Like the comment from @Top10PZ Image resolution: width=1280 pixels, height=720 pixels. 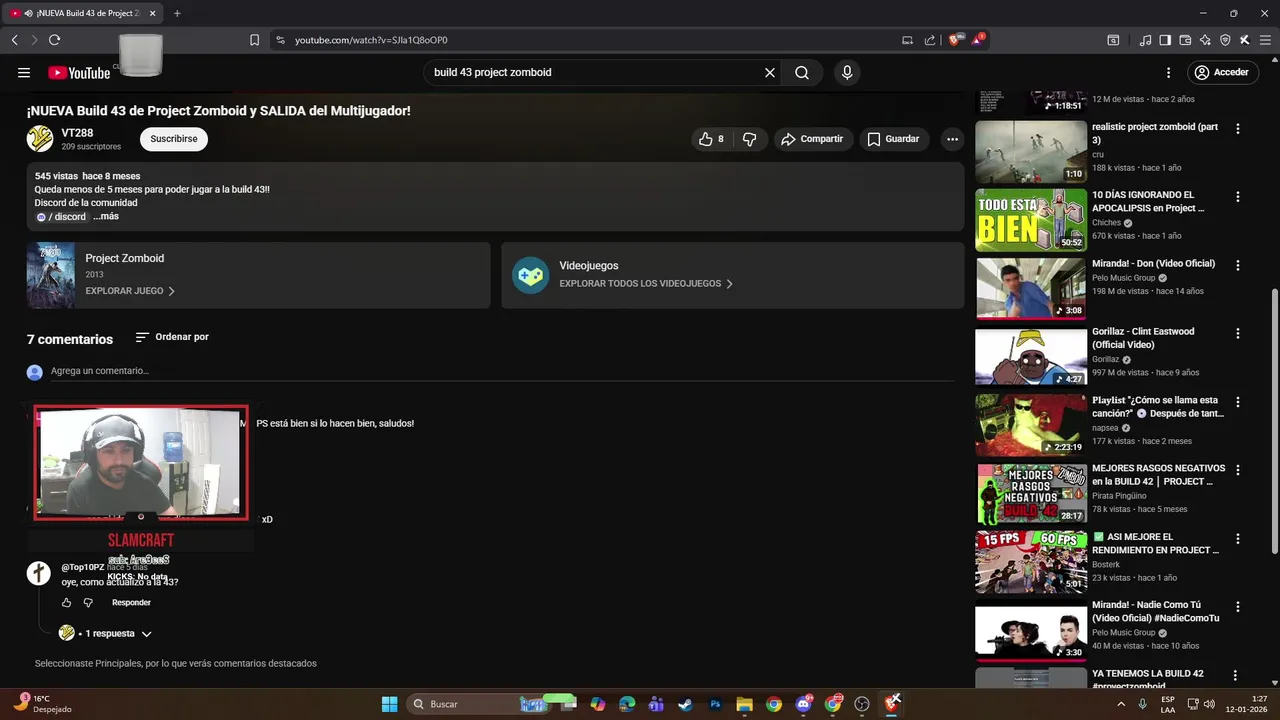click(67, 603)
